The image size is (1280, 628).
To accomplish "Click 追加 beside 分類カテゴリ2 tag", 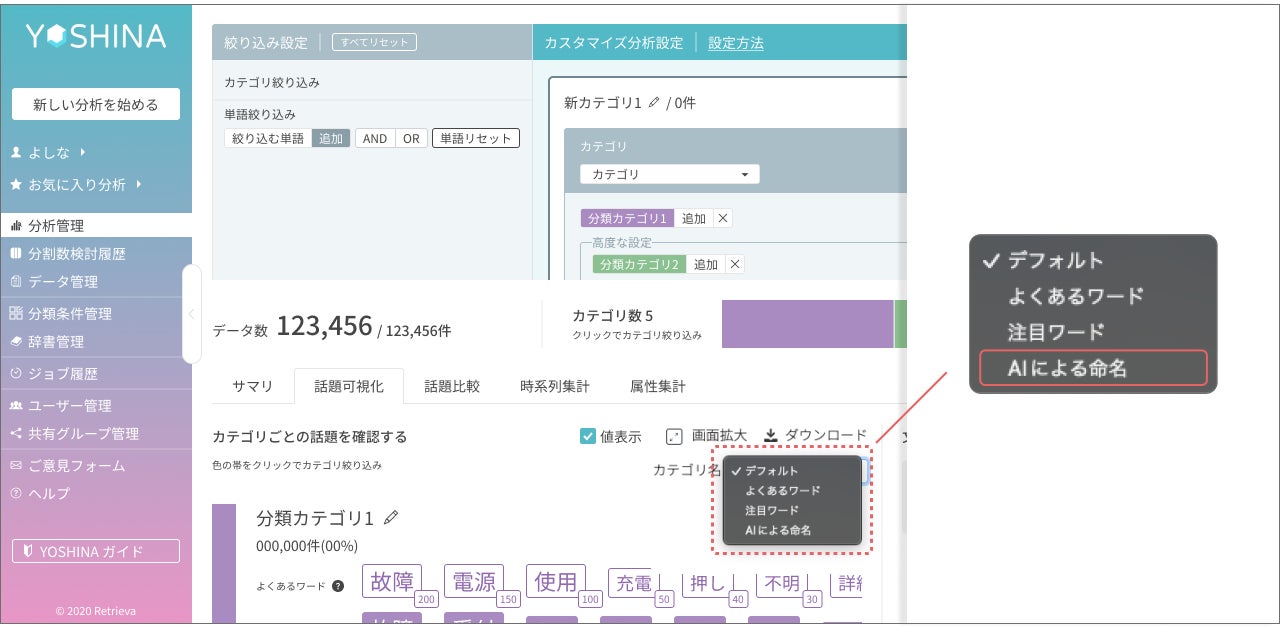I will [x=706, y=264].
